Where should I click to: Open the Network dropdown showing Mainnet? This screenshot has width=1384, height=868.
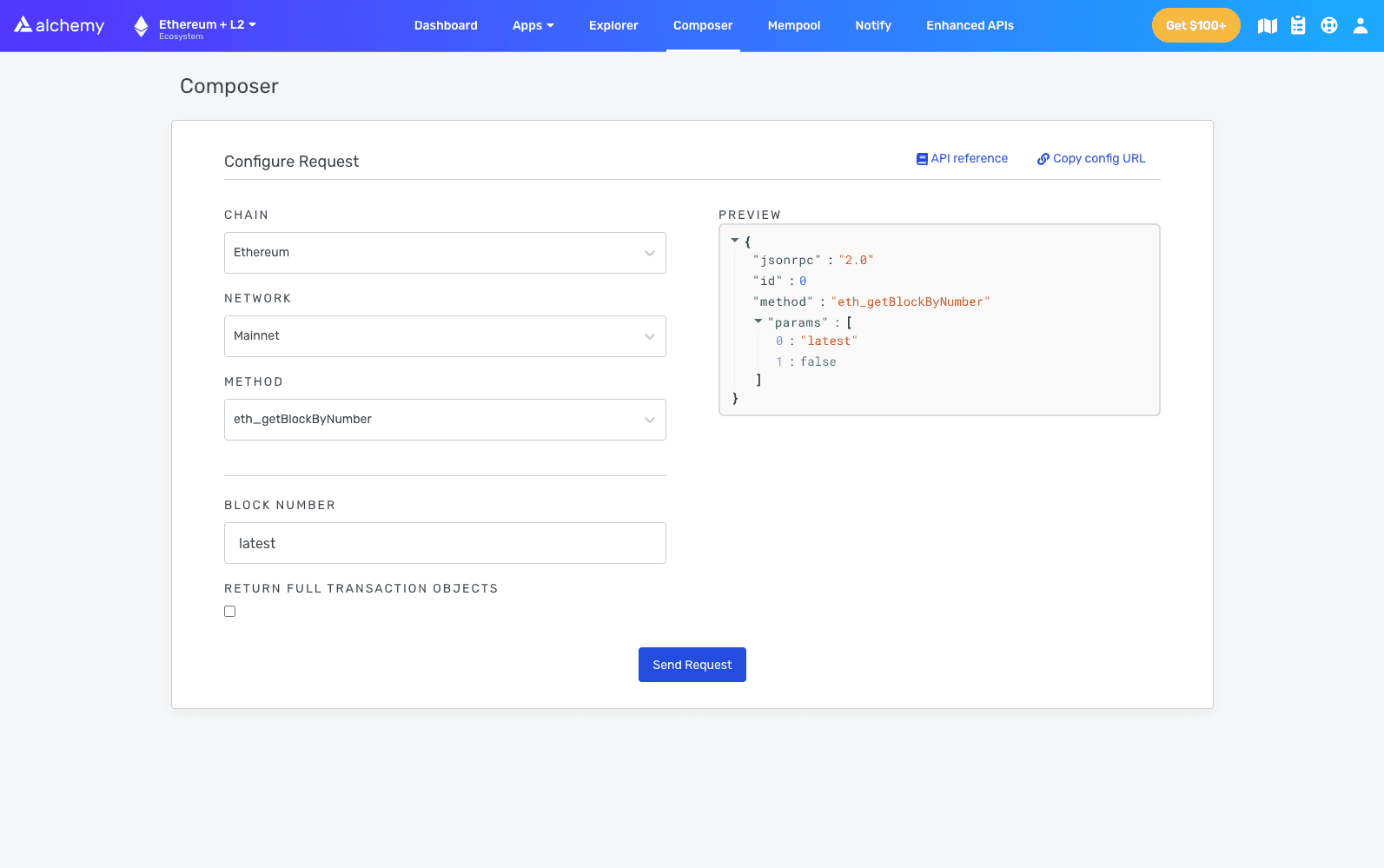pos(445,336)
